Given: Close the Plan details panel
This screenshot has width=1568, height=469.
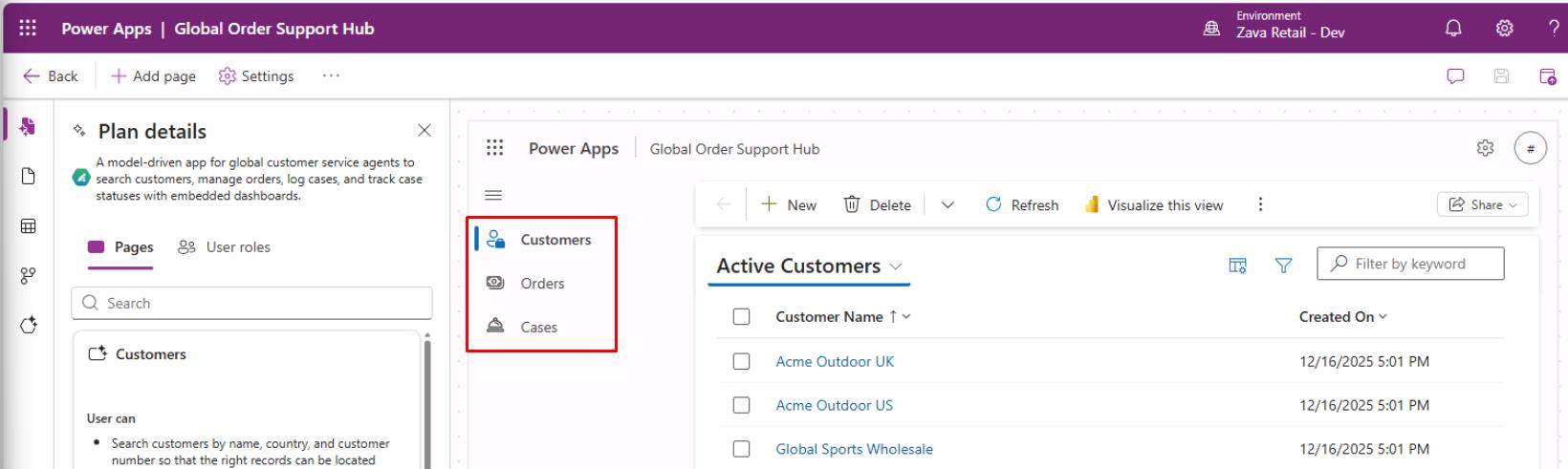Looking at the screenshot, I should 425,130.
